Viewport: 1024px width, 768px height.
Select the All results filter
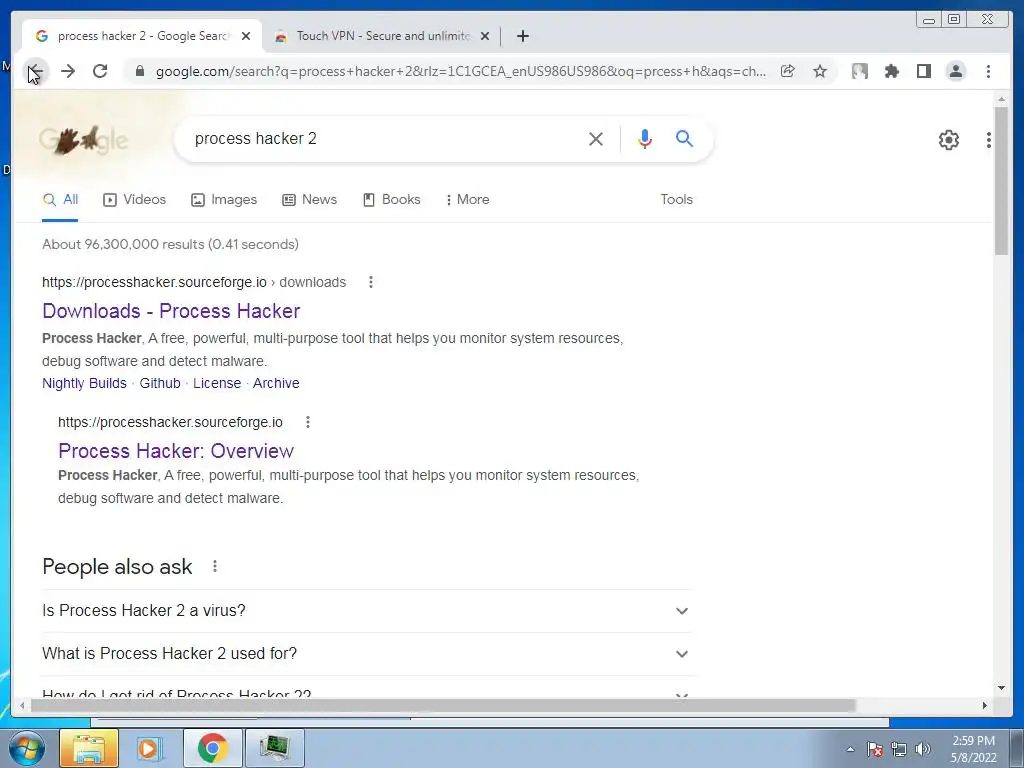click(60, 200)
